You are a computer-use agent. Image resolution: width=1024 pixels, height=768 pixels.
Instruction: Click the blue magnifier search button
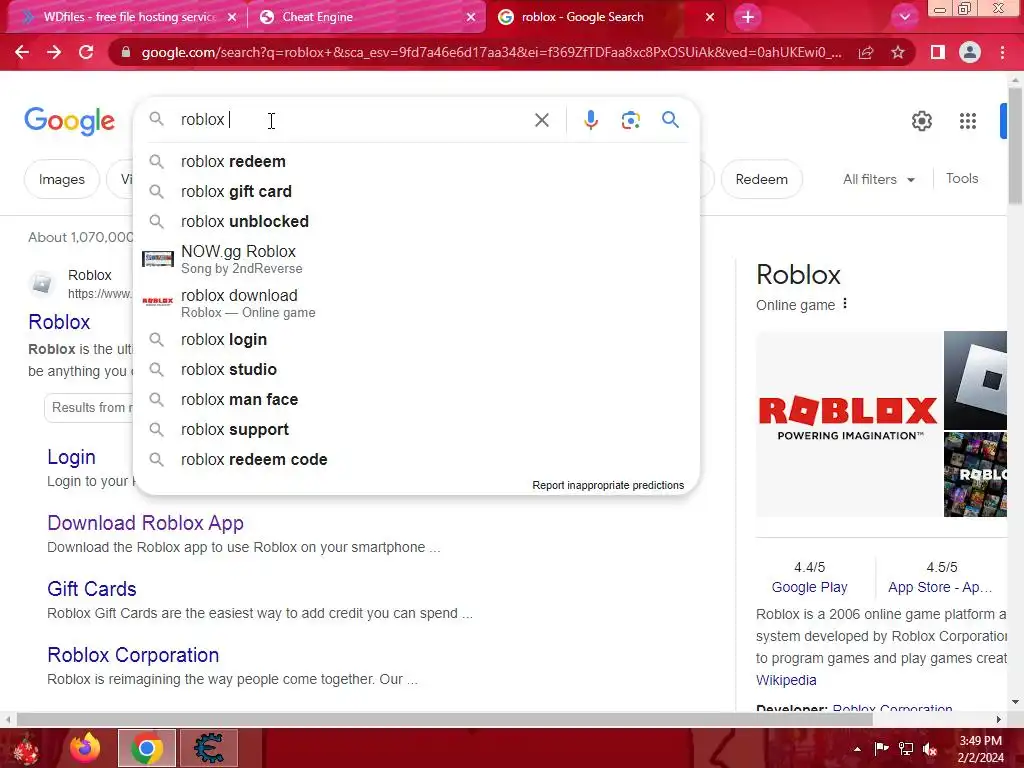[x=670, y=120]
